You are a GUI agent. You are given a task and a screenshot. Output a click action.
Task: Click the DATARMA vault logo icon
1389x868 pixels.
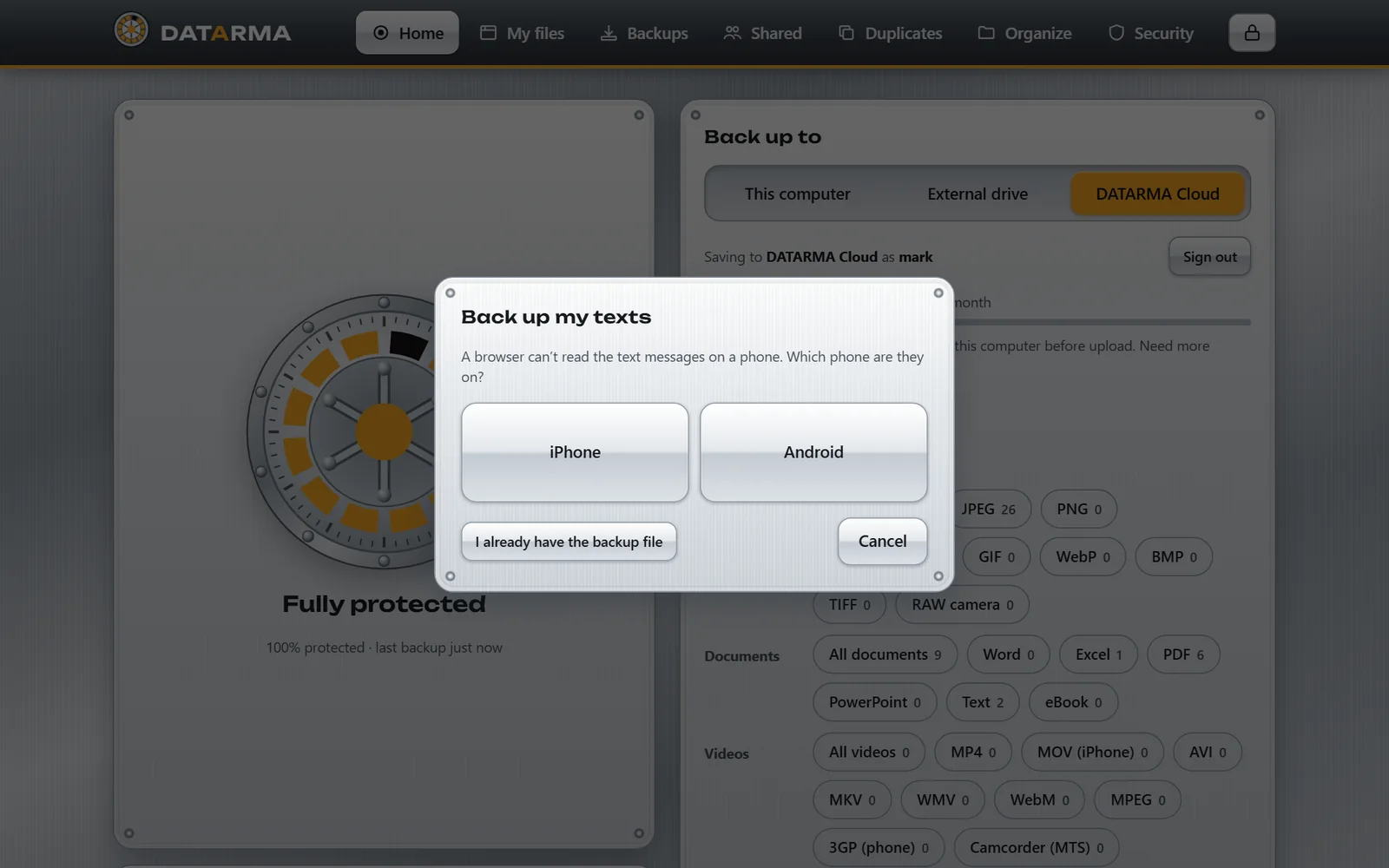coord(131,30)
